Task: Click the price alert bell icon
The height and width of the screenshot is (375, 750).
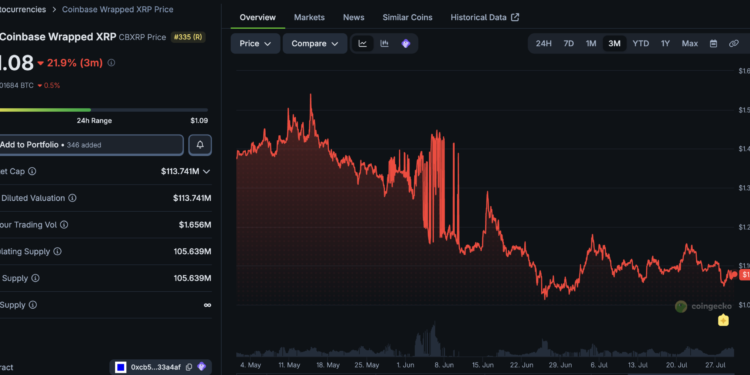Action: 200,145
